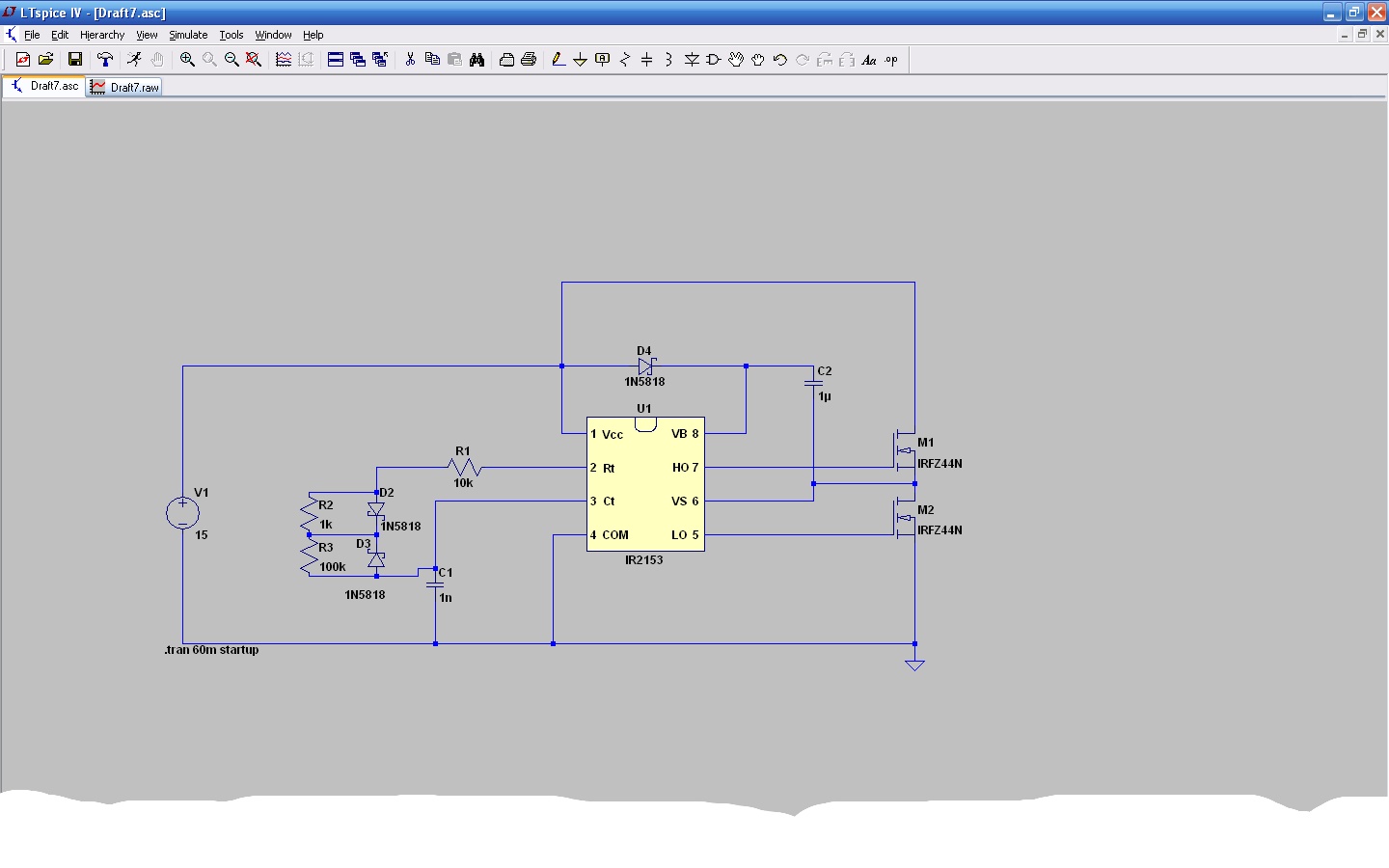The image size is (1389, 868).
Task: Select the Resistor tool in toolbar
Action: point(625,60)
